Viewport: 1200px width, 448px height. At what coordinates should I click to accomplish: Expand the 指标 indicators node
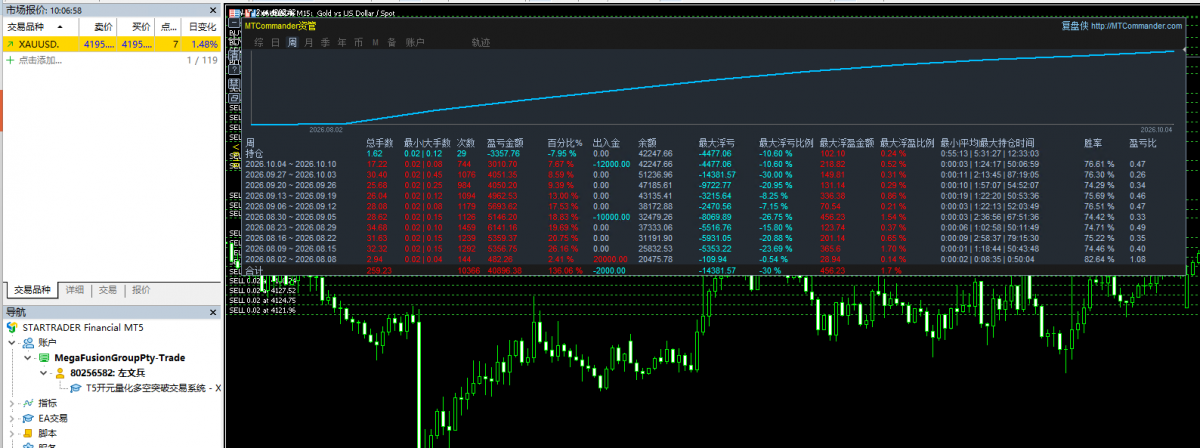[12, 403]
